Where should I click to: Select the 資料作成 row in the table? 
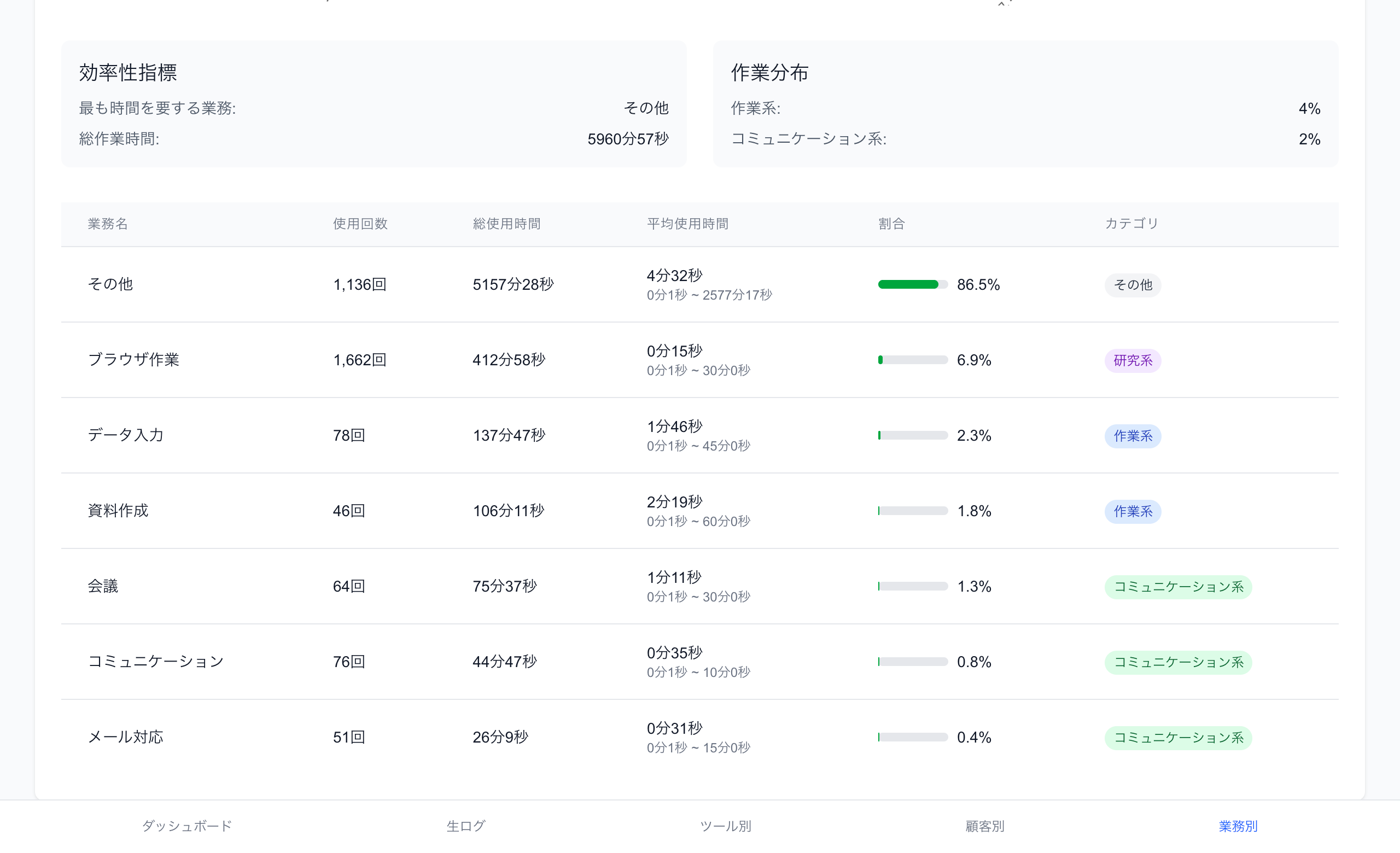click(x=682, y=511)
